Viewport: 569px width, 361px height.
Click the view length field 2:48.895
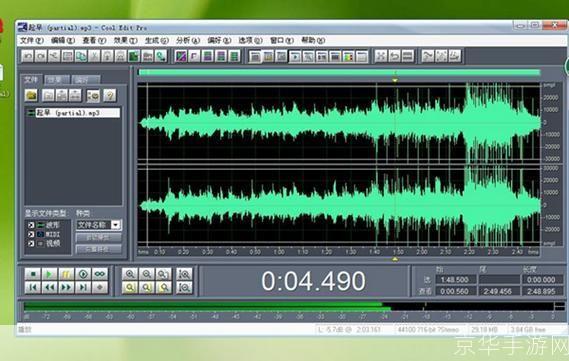pos(542,291)
